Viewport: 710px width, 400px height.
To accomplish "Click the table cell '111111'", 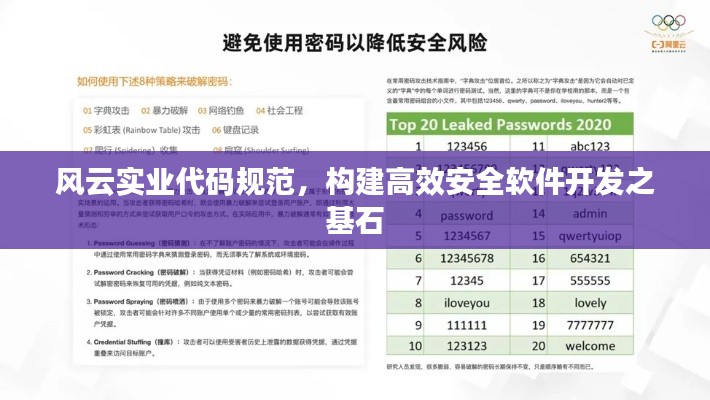I will [467, 325].
